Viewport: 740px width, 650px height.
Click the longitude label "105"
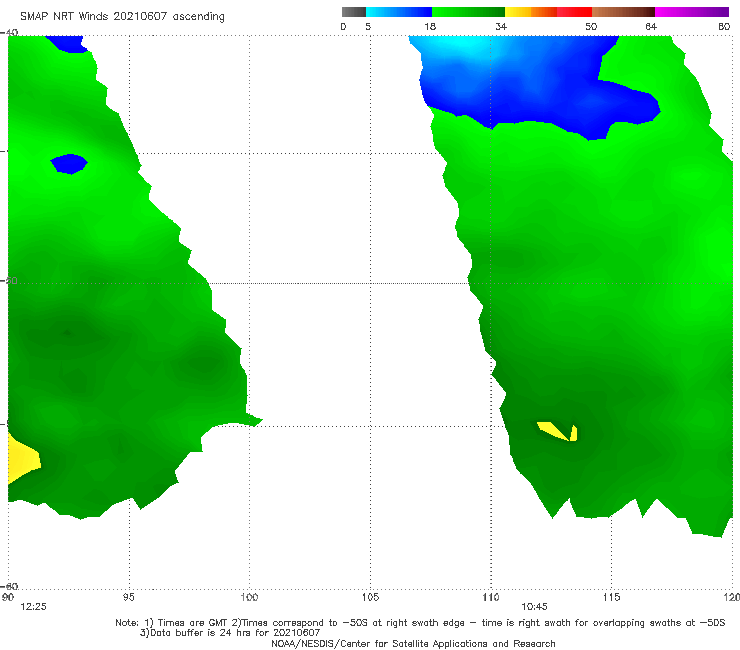[x=370, y=597]
